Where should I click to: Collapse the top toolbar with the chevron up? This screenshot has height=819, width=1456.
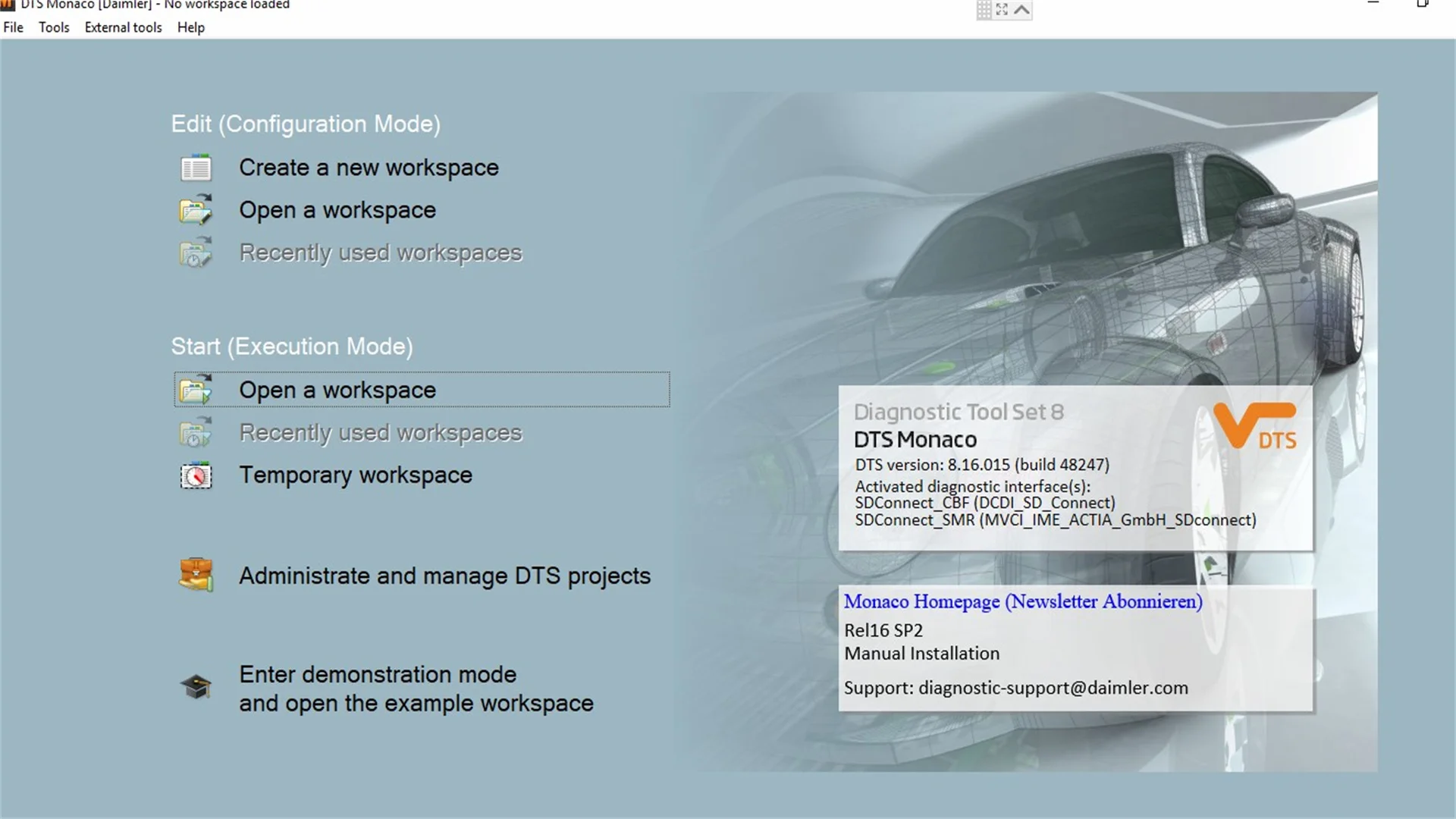[1021, 10]
